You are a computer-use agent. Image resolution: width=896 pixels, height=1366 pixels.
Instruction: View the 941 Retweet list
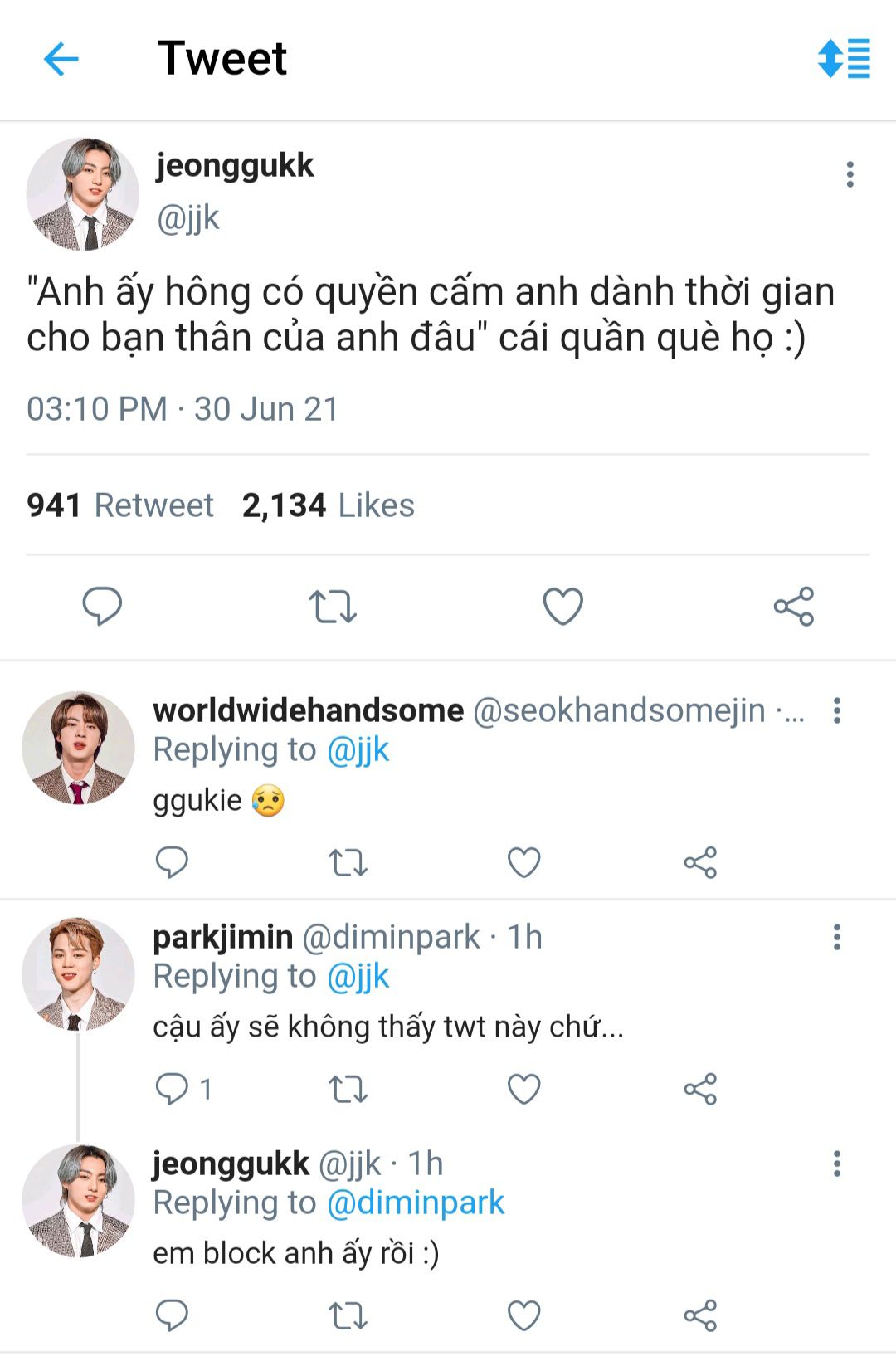(119, 505)
